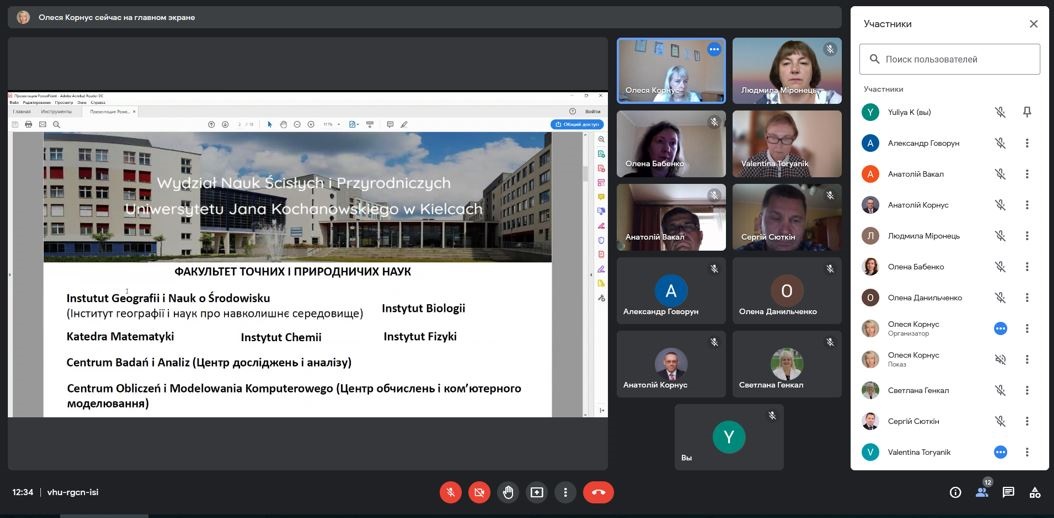Raise hand in the meeting
1054x518 pixels.
click(x=508, y=492)
